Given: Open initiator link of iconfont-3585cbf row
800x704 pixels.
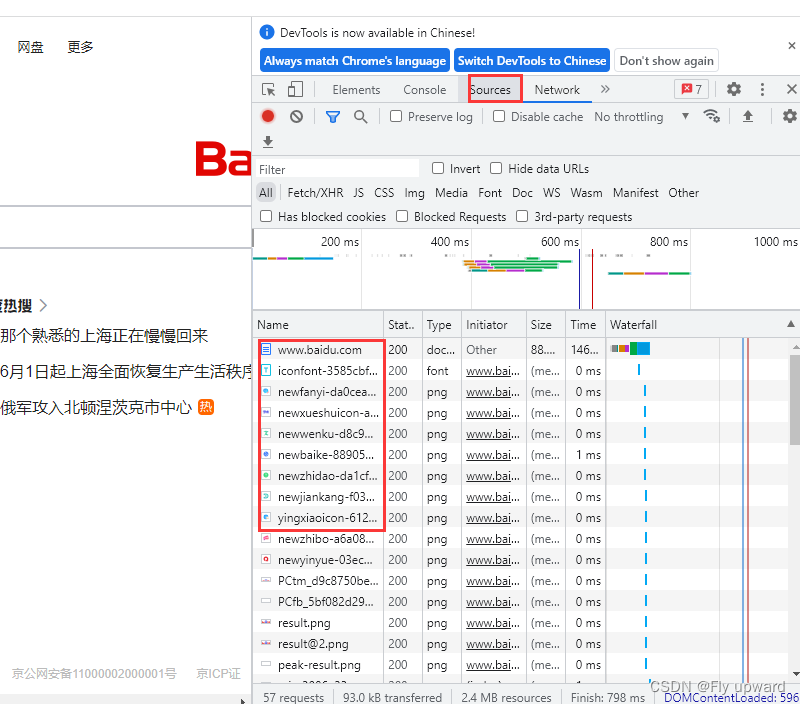Looking at the screenshot, I should click(493, 371).
